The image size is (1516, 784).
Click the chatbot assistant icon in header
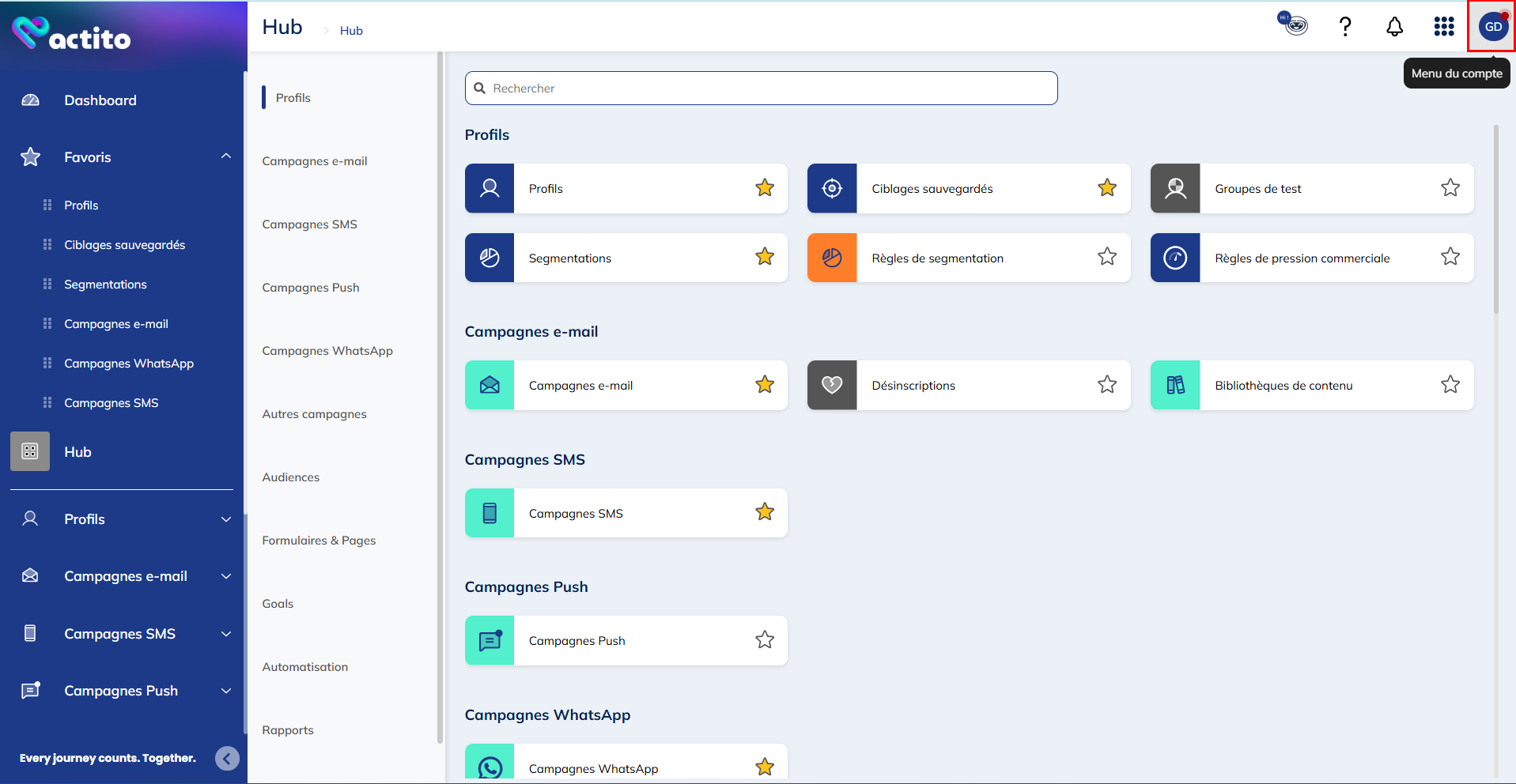tap(1293, 24)
